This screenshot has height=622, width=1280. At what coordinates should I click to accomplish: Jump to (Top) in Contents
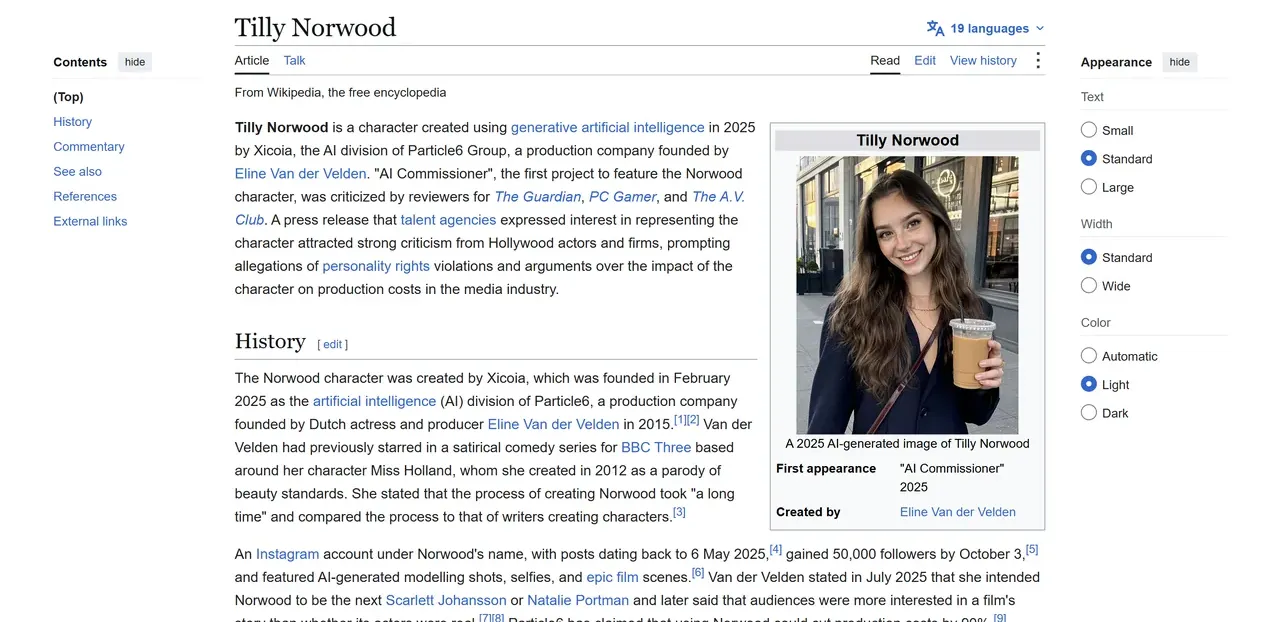pos(68,97)
